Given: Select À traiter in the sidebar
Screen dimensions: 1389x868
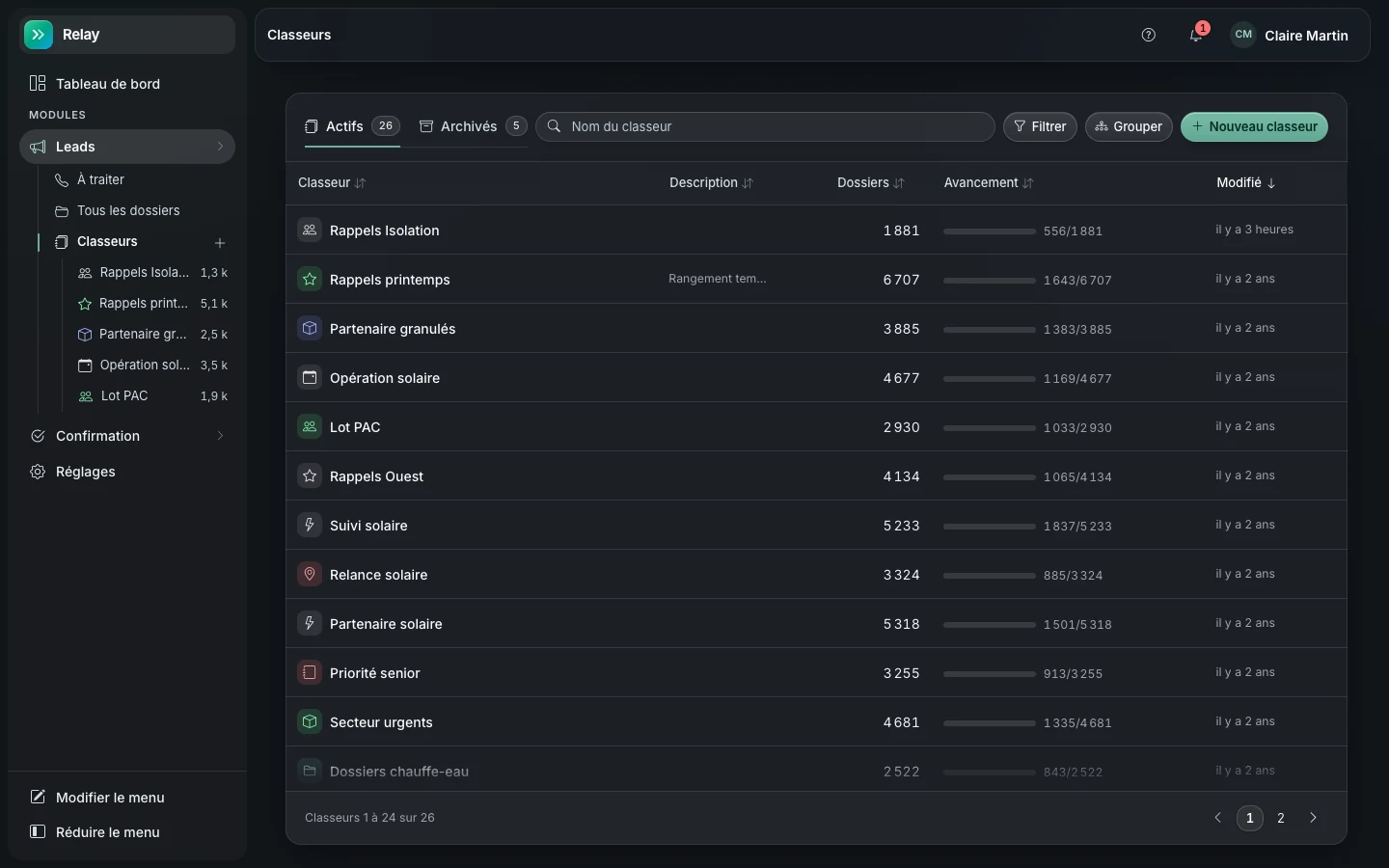Looking at the screenshot, I should (139, 179).
